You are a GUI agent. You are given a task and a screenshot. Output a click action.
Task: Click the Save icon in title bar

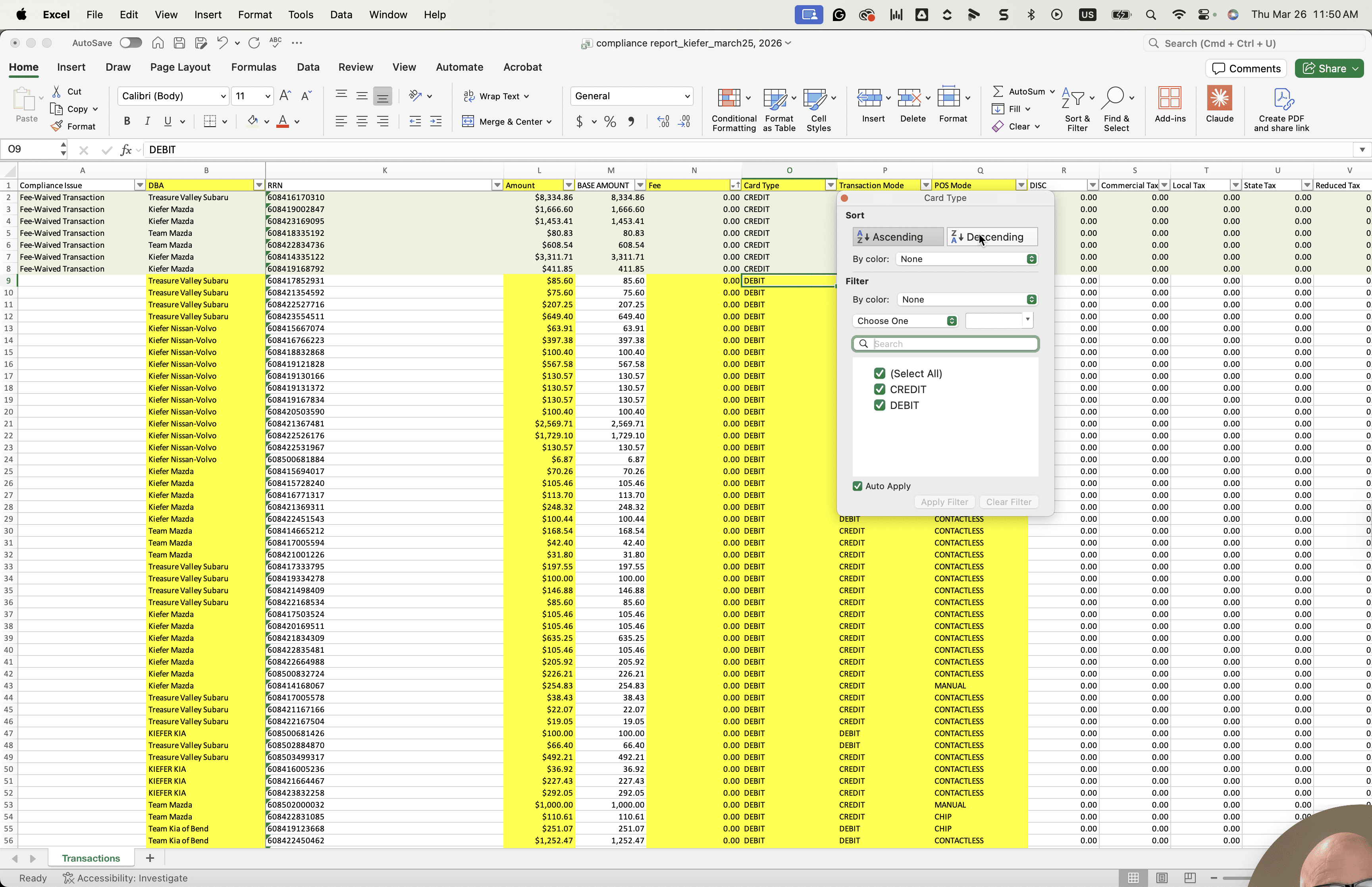179,42
